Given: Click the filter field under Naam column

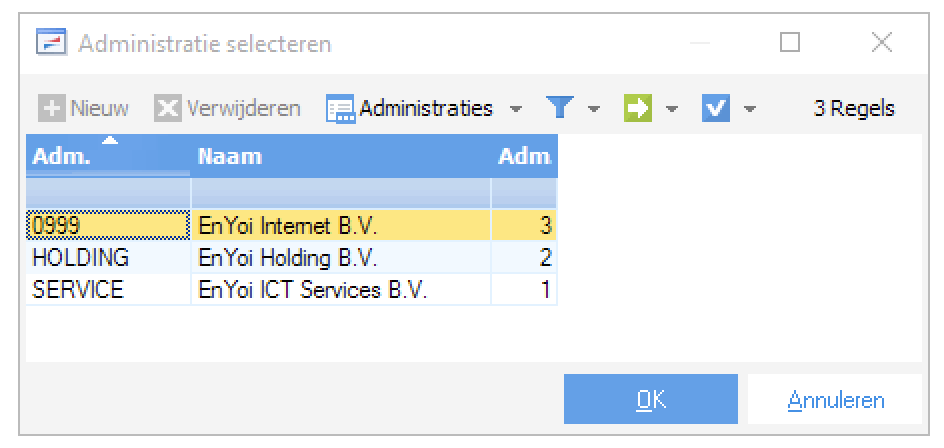Looking at the screenshot, I should pos(340,193).
